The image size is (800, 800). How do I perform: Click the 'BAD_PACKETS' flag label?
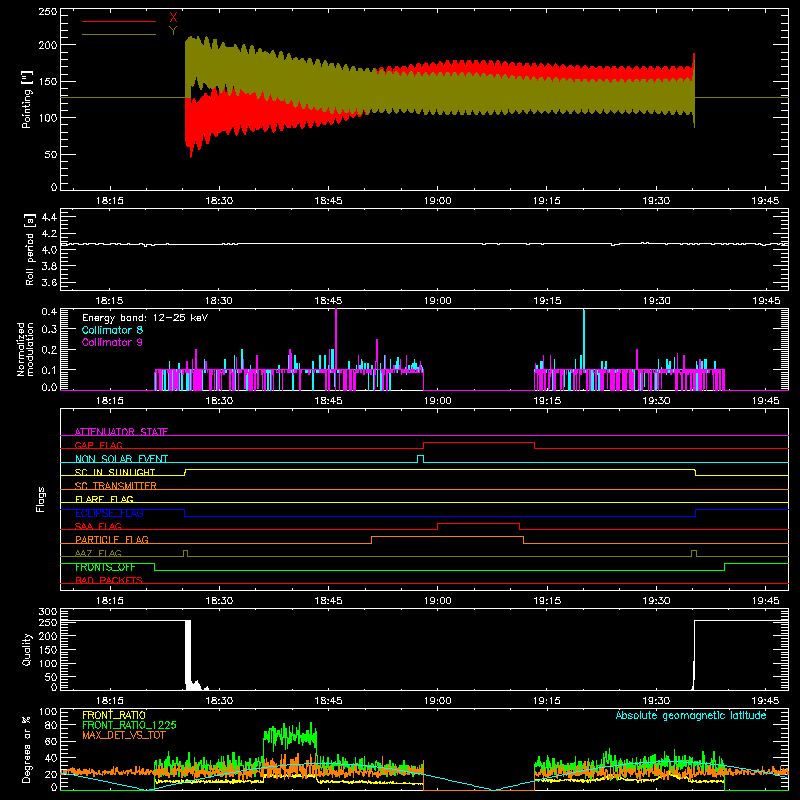coord(109,580)
